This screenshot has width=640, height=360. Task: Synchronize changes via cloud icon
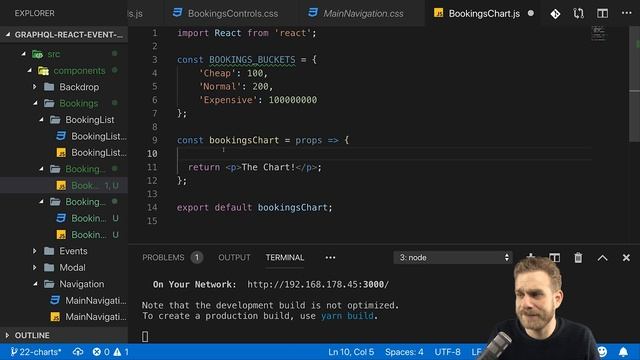pyautogui.click(x=78, y=351)
